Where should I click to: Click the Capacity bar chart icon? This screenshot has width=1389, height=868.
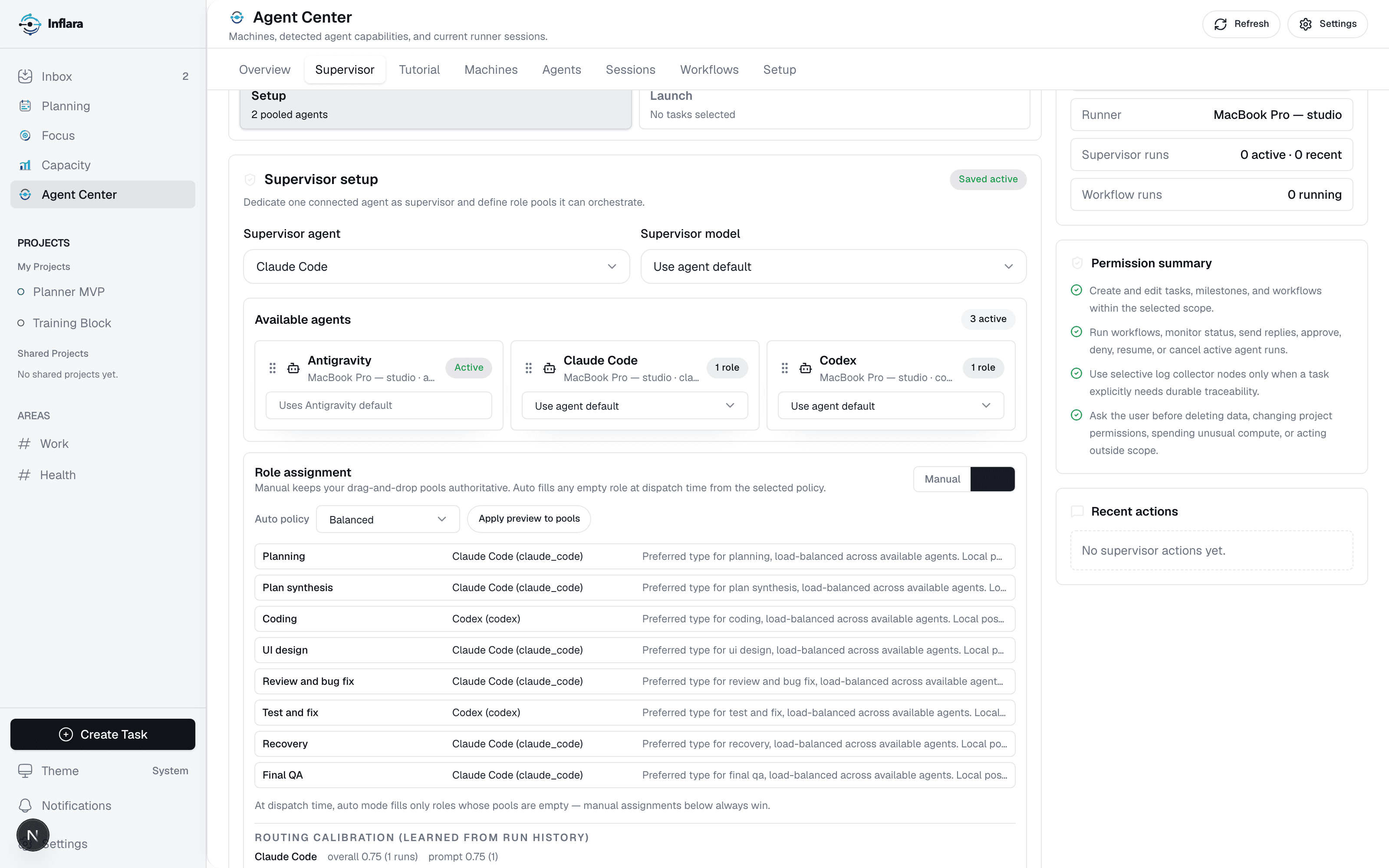point(25,165)
